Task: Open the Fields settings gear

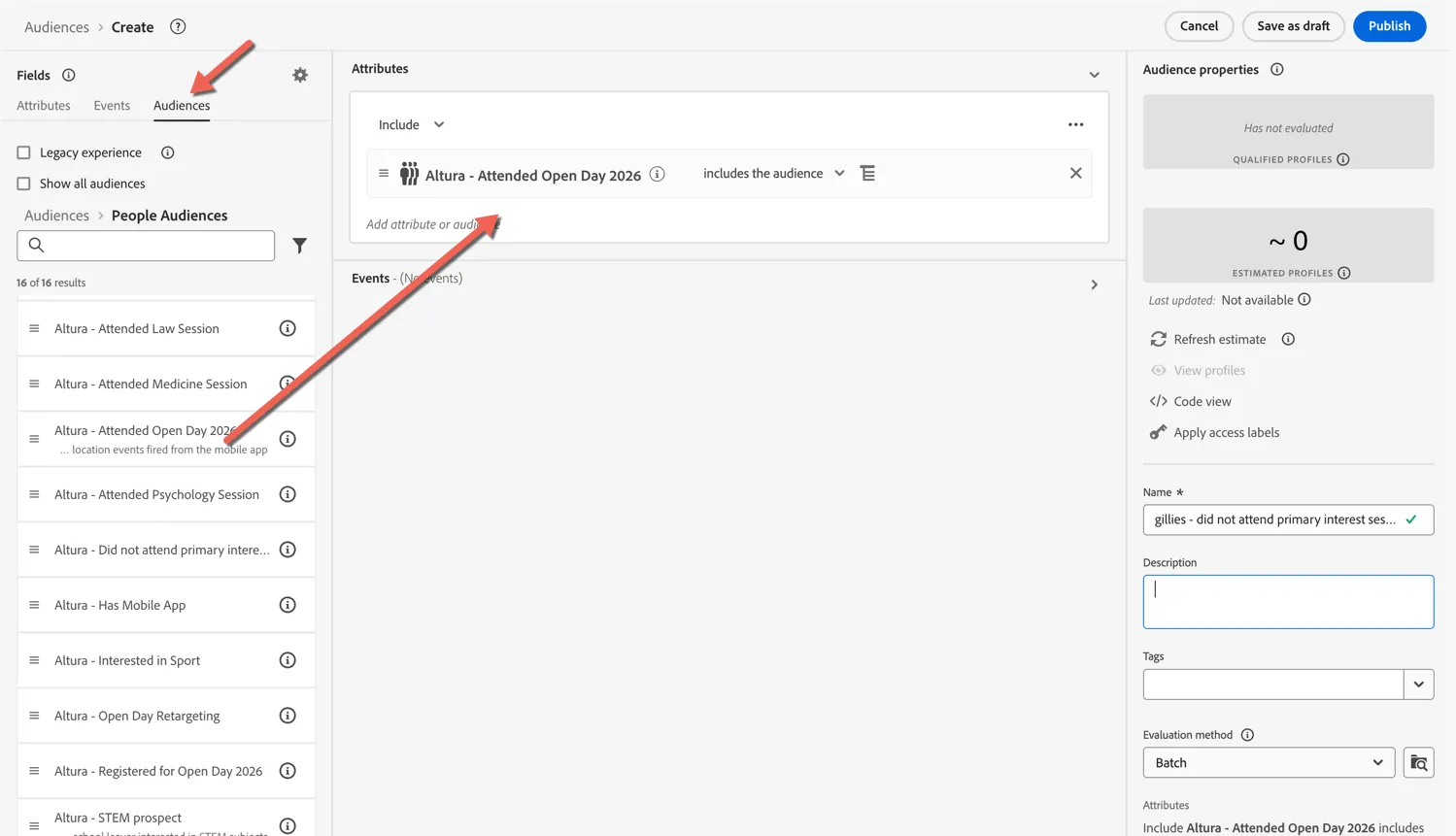Action: [x=300, y=75]
